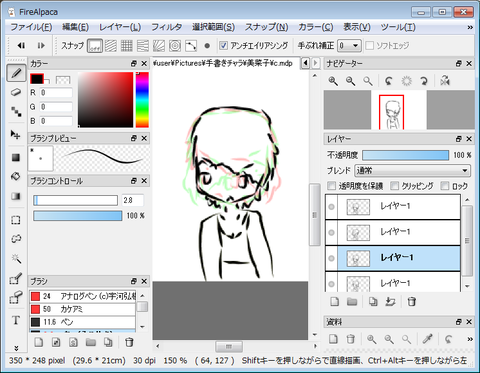Open the File menu
Screen dimensions: 480x373
pos(31,27)
